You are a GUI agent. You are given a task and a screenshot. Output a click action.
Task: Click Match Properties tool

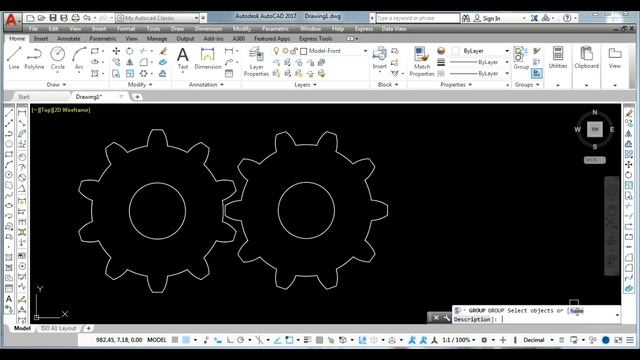pos(422,61)
